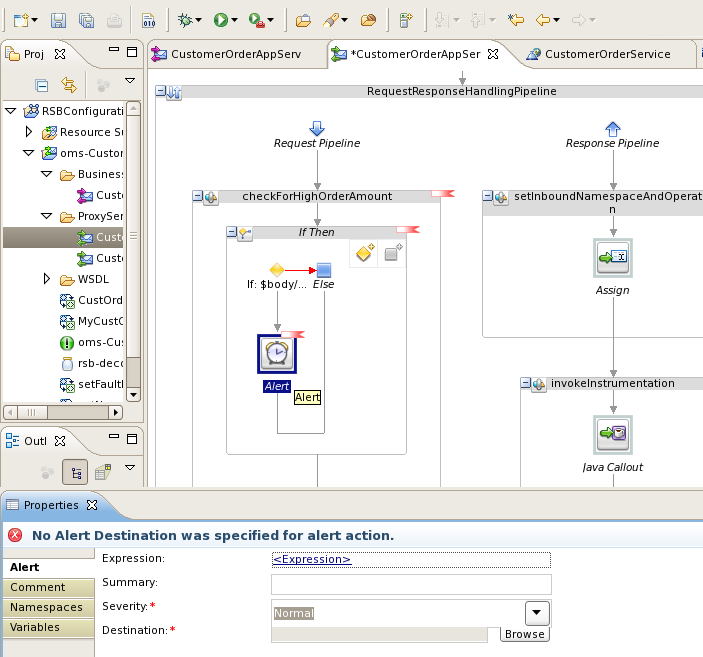The image size is (703, 657).
Task: Click the Outline tree view icon
Action: pyautogui.click(x=75, y=472)
